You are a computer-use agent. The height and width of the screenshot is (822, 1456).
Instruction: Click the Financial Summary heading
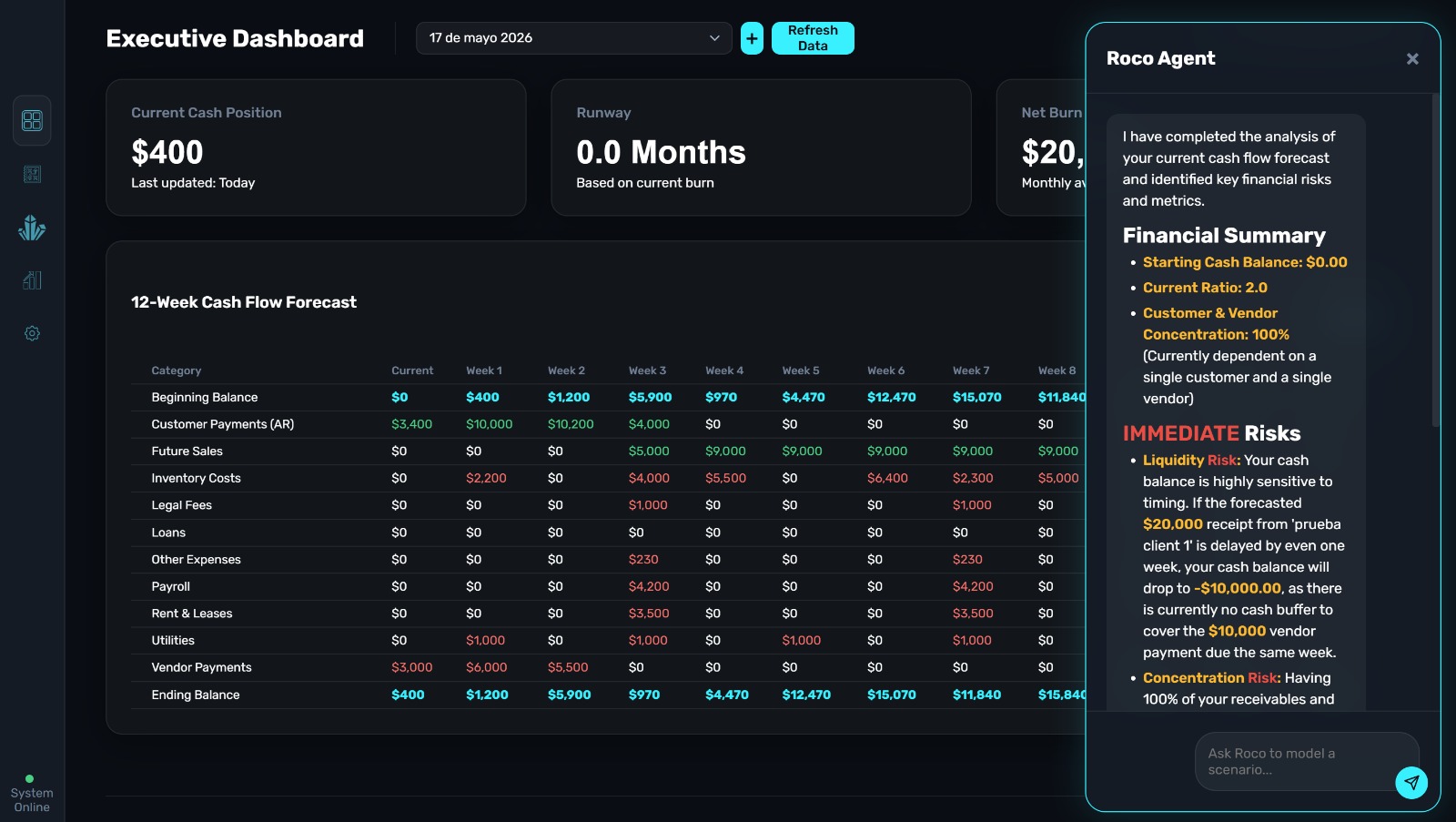click(x=1224, y=236)
